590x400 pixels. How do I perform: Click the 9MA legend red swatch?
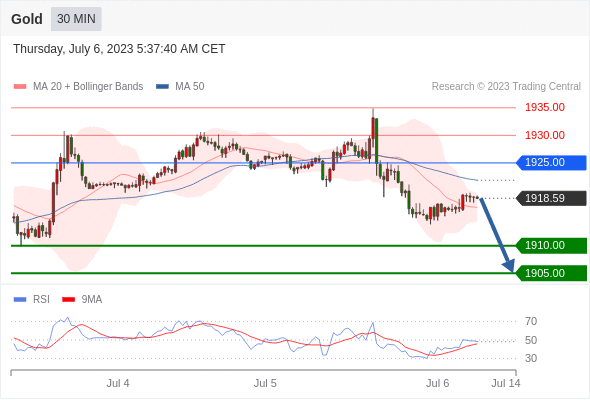[x=68, y=300]
